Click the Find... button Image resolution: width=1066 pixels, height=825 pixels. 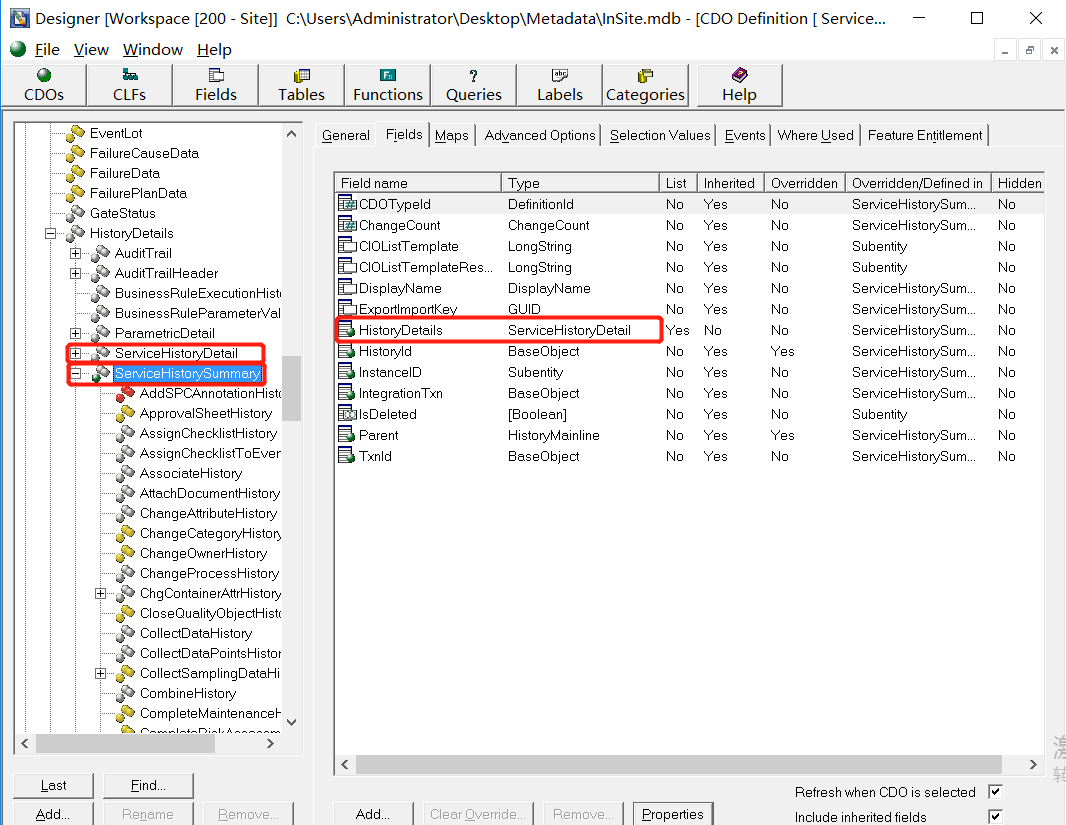tap(148, 785)
